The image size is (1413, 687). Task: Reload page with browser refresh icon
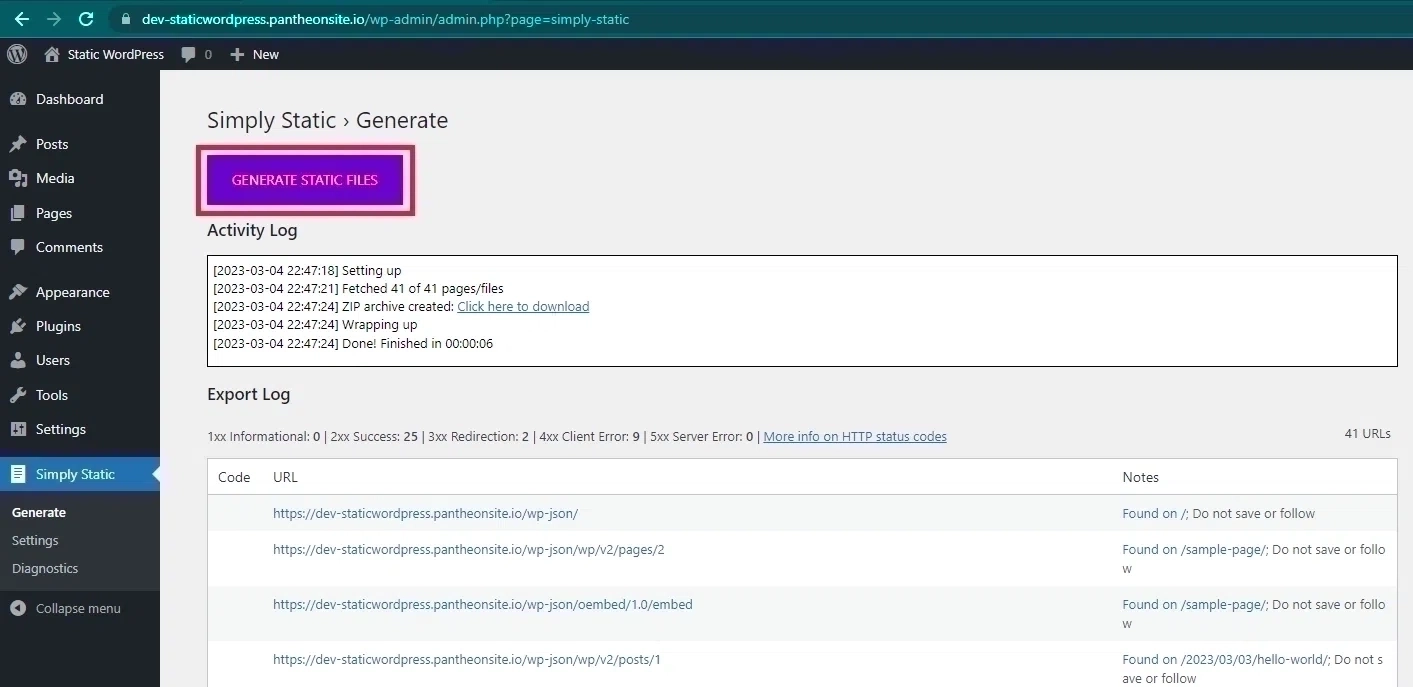[x=86, y=19]
